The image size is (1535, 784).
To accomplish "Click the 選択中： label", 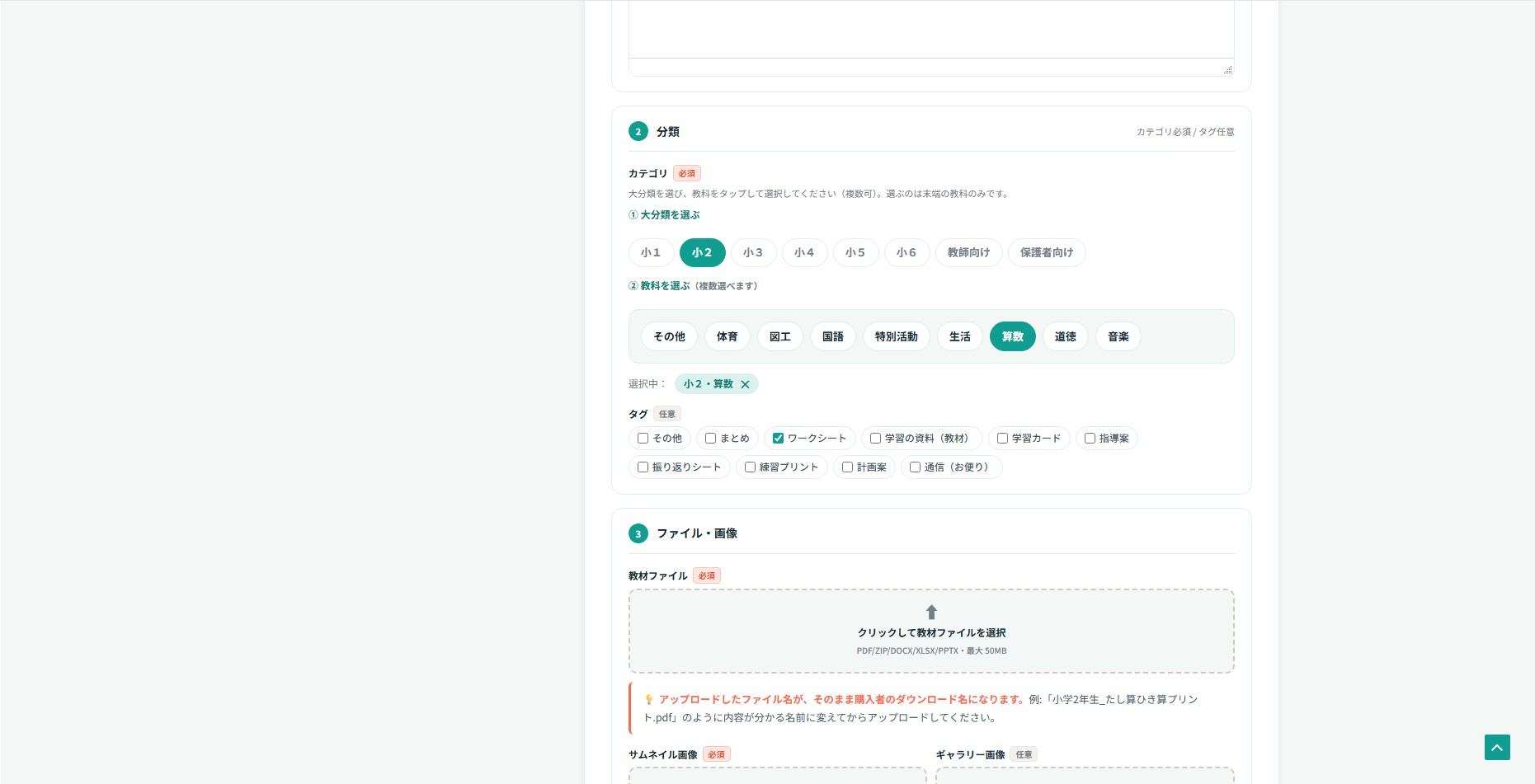I will click(x=647, y=384).
